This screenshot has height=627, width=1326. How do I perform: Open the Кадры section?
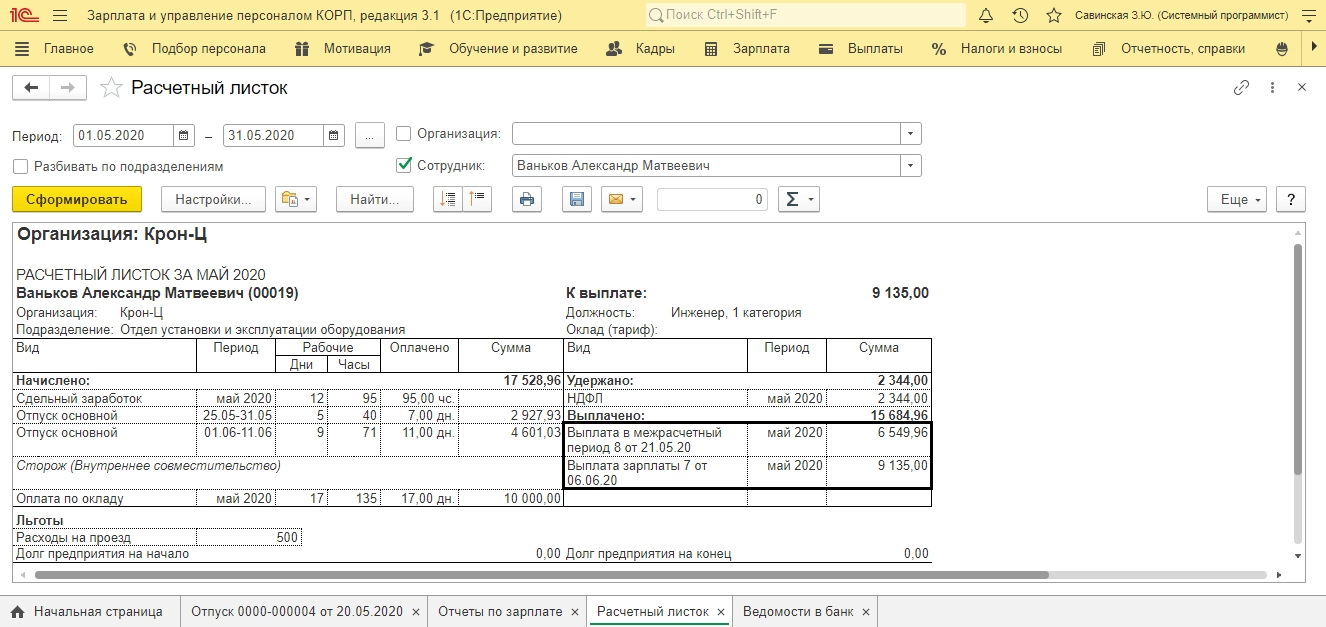point(641,48)
